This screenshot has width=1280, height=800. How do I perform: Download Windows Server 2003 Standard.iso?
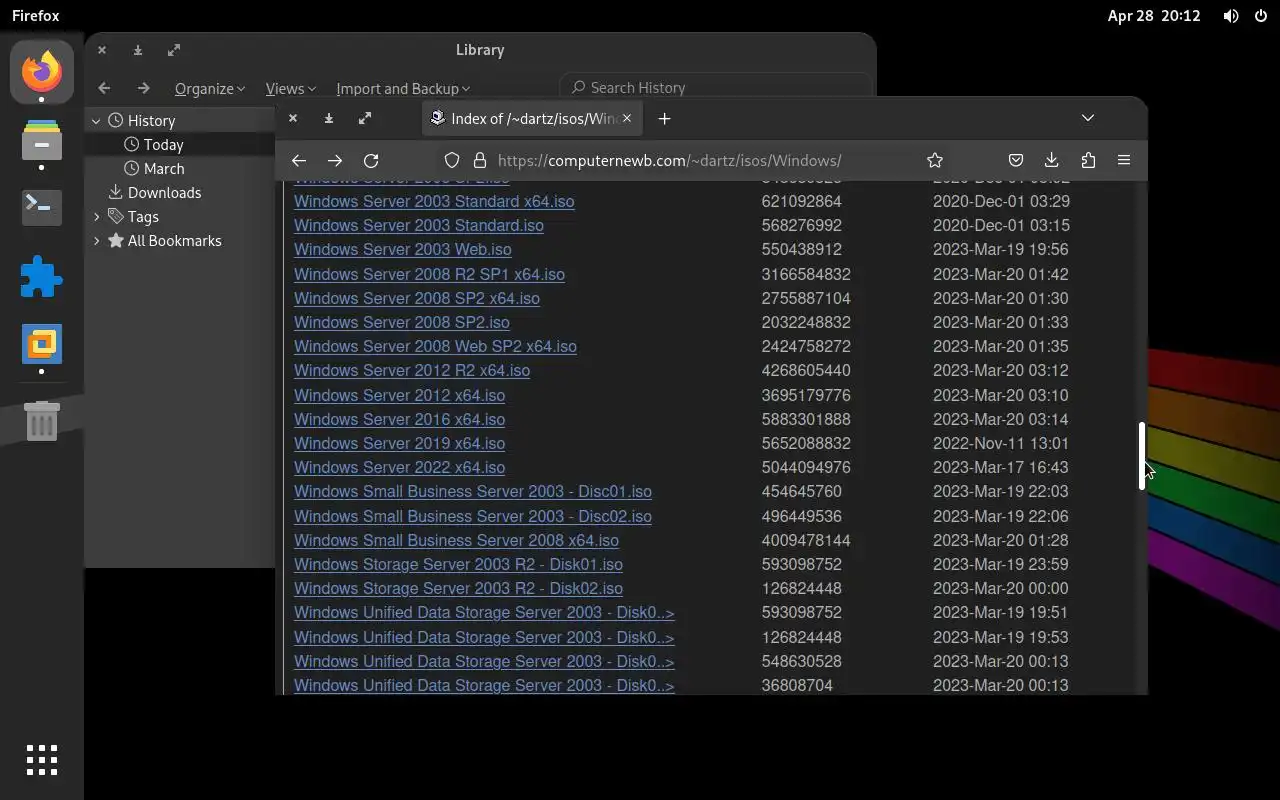(x=419, y=225)
